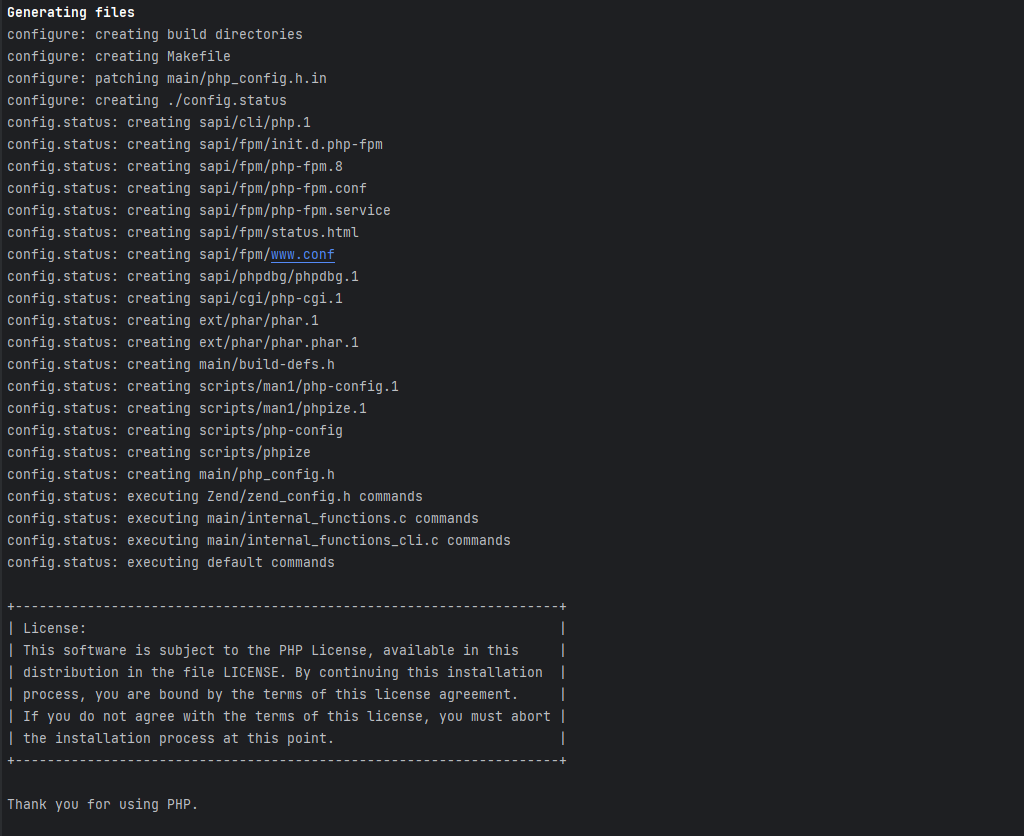Viewport: 1024px width, 836px height.
Task: Click the 'executing default commands' line
Action: pos(171,563)
